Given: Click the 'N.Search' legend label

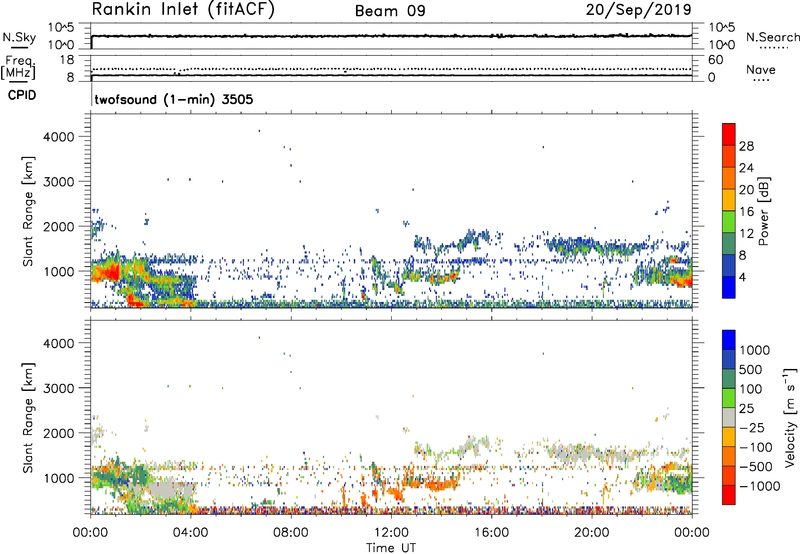Looking at the screenshot, I should (x=772, y=37).
